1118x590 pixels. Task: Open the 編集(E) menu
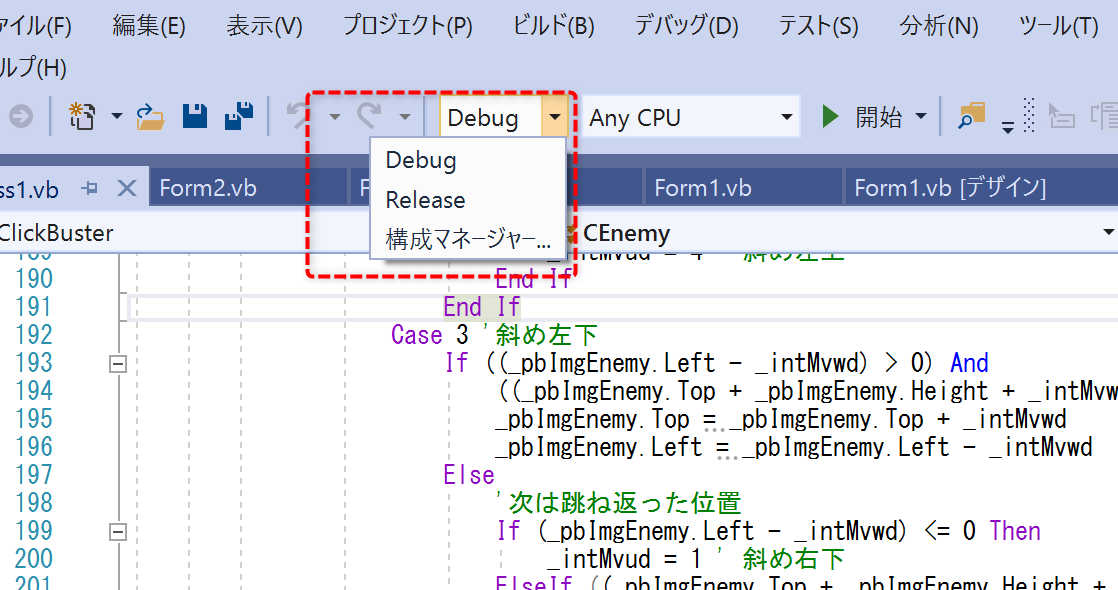[149, 26]
